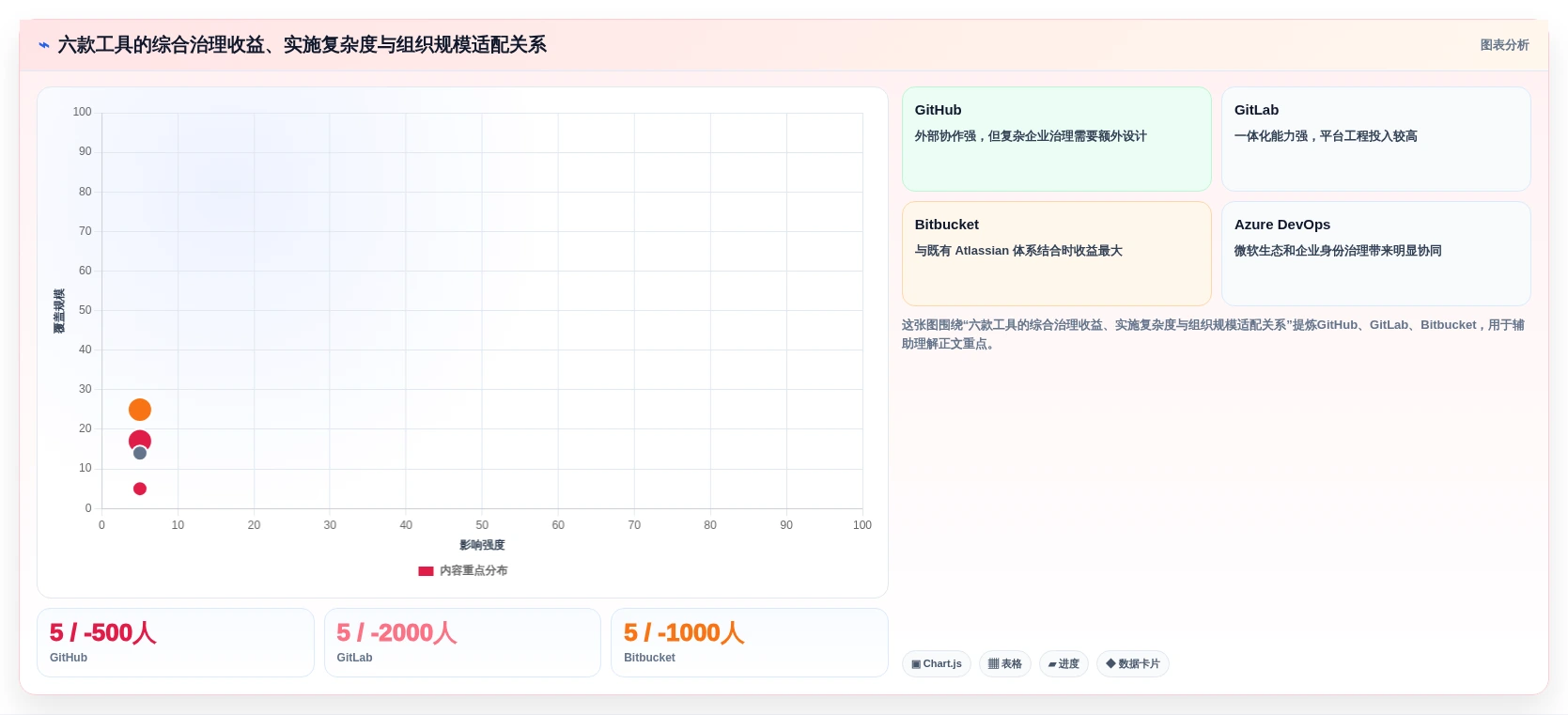The width and height of the screenshot is (1568, 715).
Task: Select the 5 / -2000人 GitLab stat value
Action: [x=396, y=633]
